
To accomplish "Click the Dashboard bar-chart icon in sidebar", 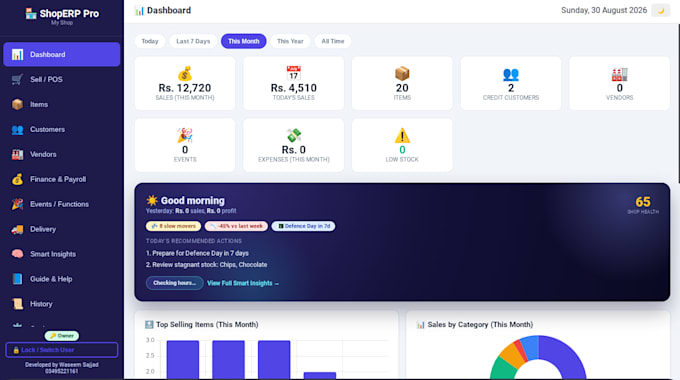I will tap(17, 55).
